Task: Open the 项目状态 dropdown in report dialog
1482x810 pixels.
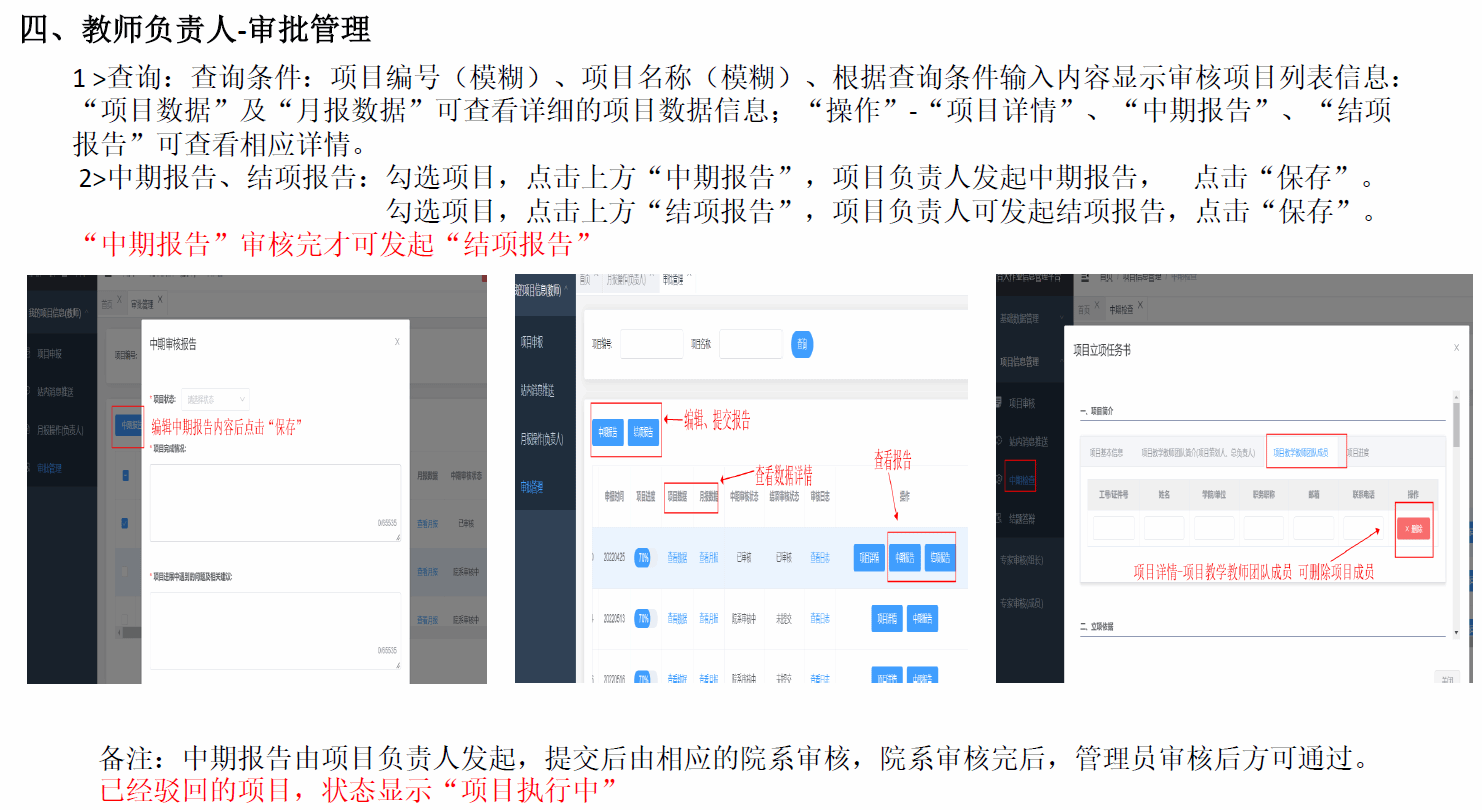Action: click(215, 399)
